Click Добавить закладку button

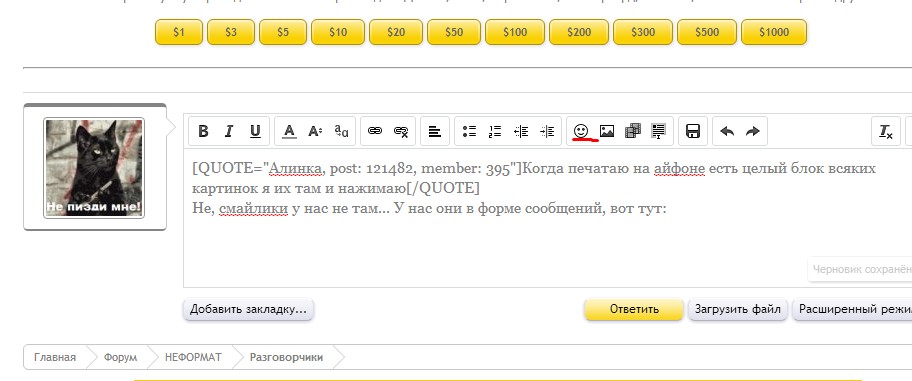point(248,309)
